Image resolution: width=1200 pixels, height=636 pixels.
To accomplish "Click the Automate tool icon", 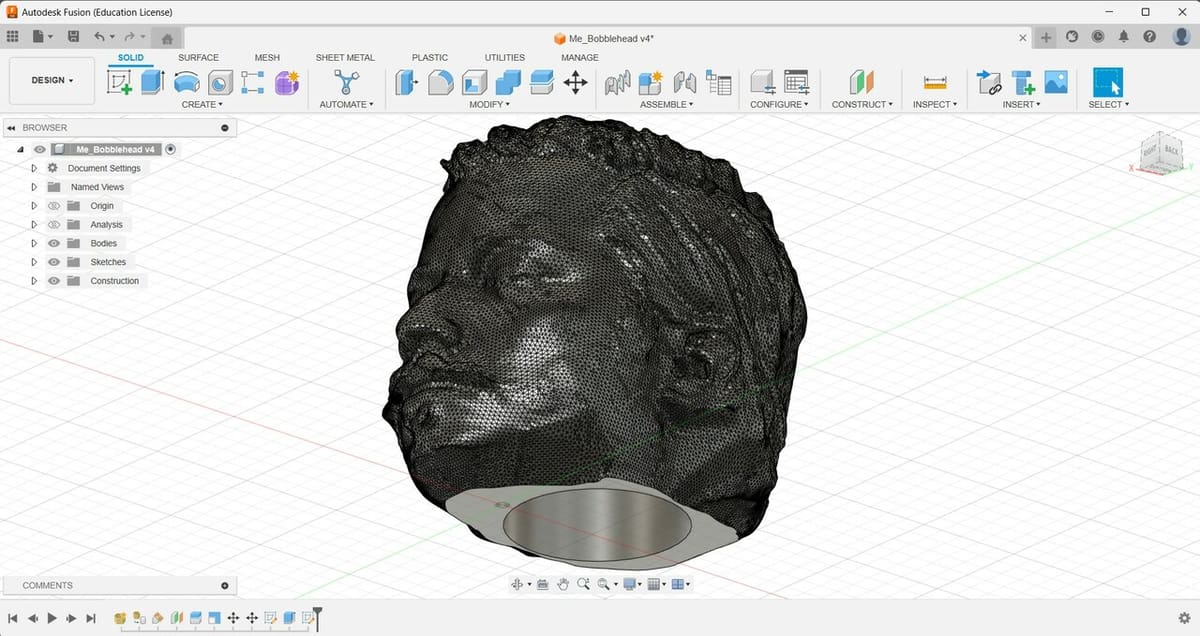I will click(x=346, y=82).
